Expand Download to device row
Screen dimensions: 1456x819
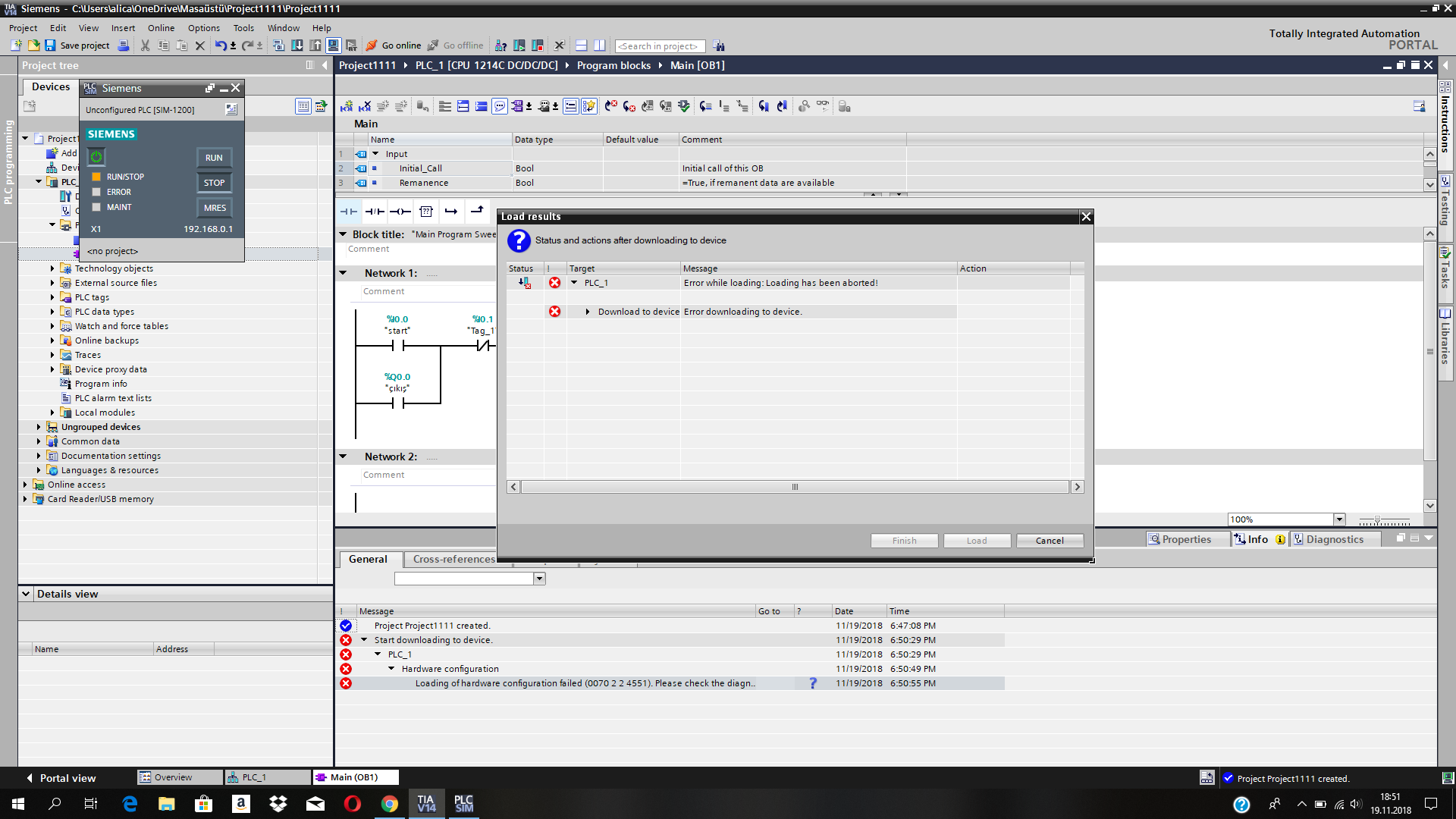click(588, 312)
